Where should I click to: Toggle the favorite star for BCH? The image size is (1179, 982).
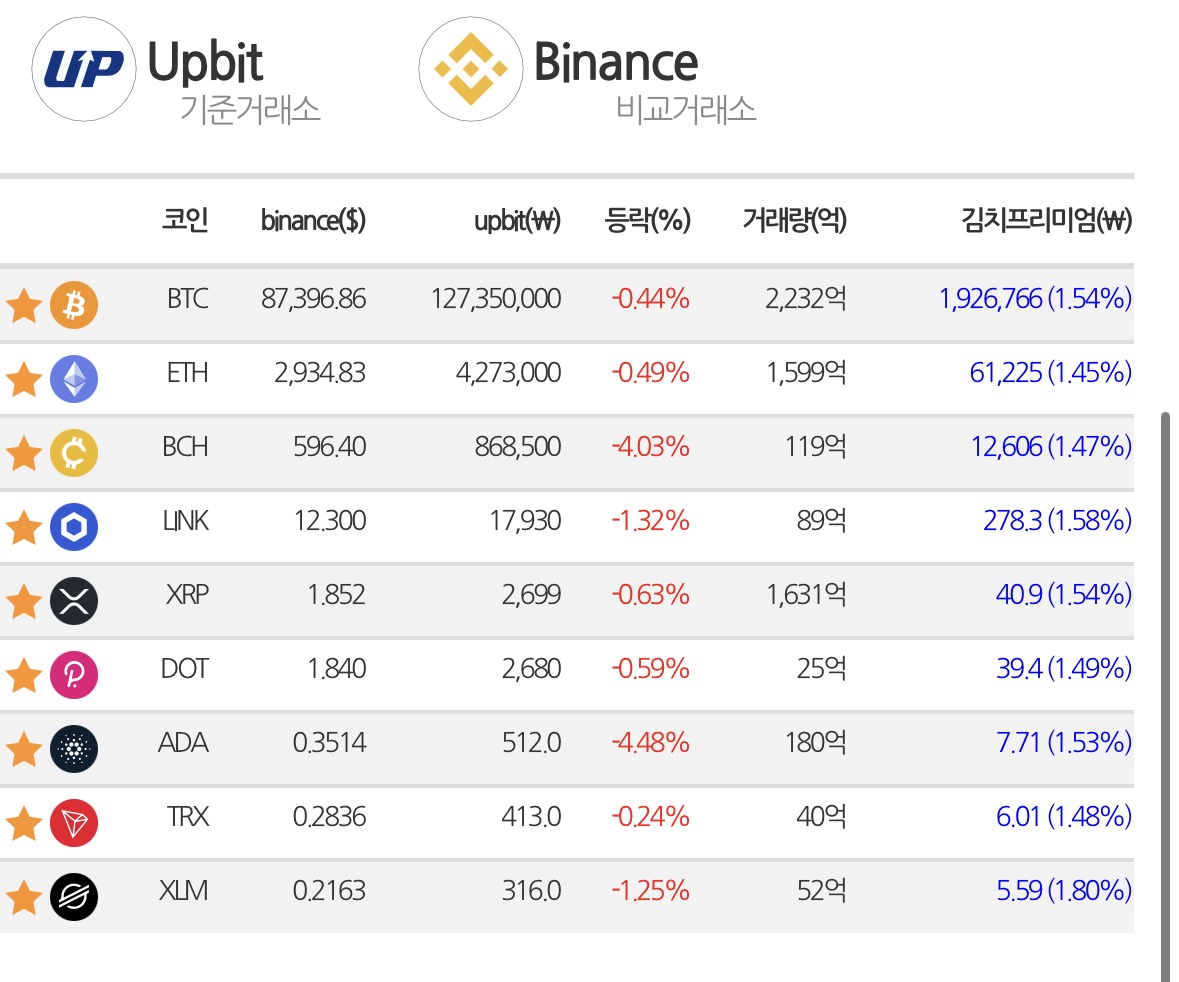click(23, 453)
